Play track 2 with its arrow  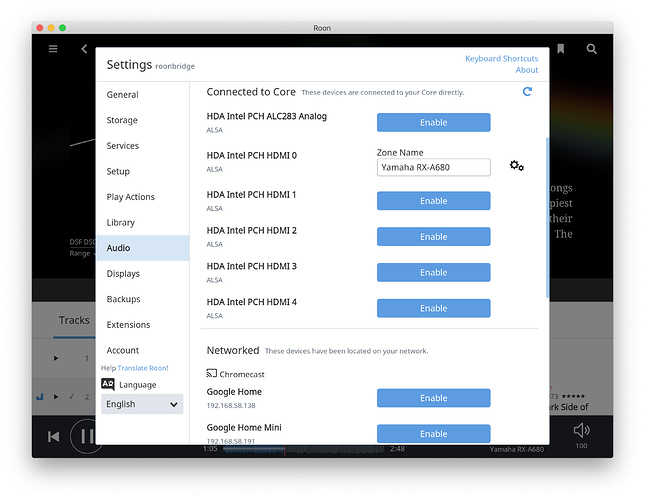coord(56,397)
